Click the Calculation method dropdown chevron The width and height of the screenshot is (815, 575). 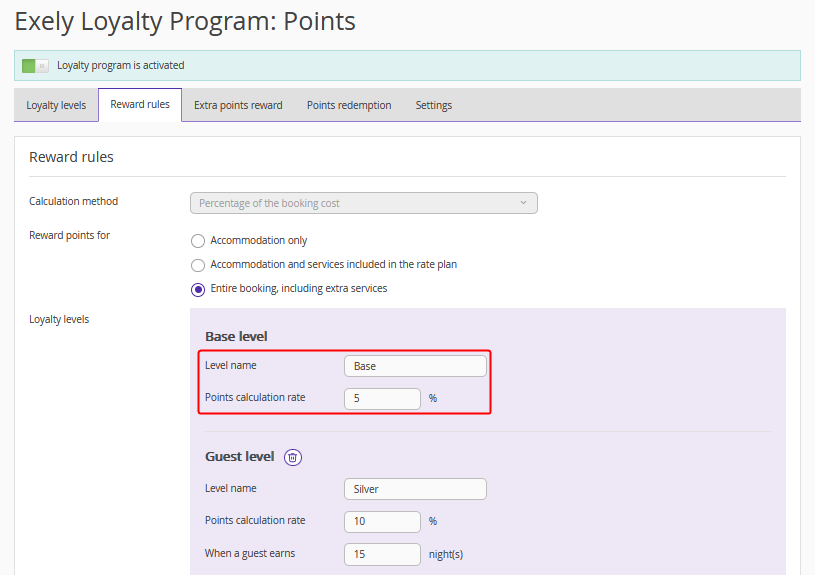[x=524, y=203]
